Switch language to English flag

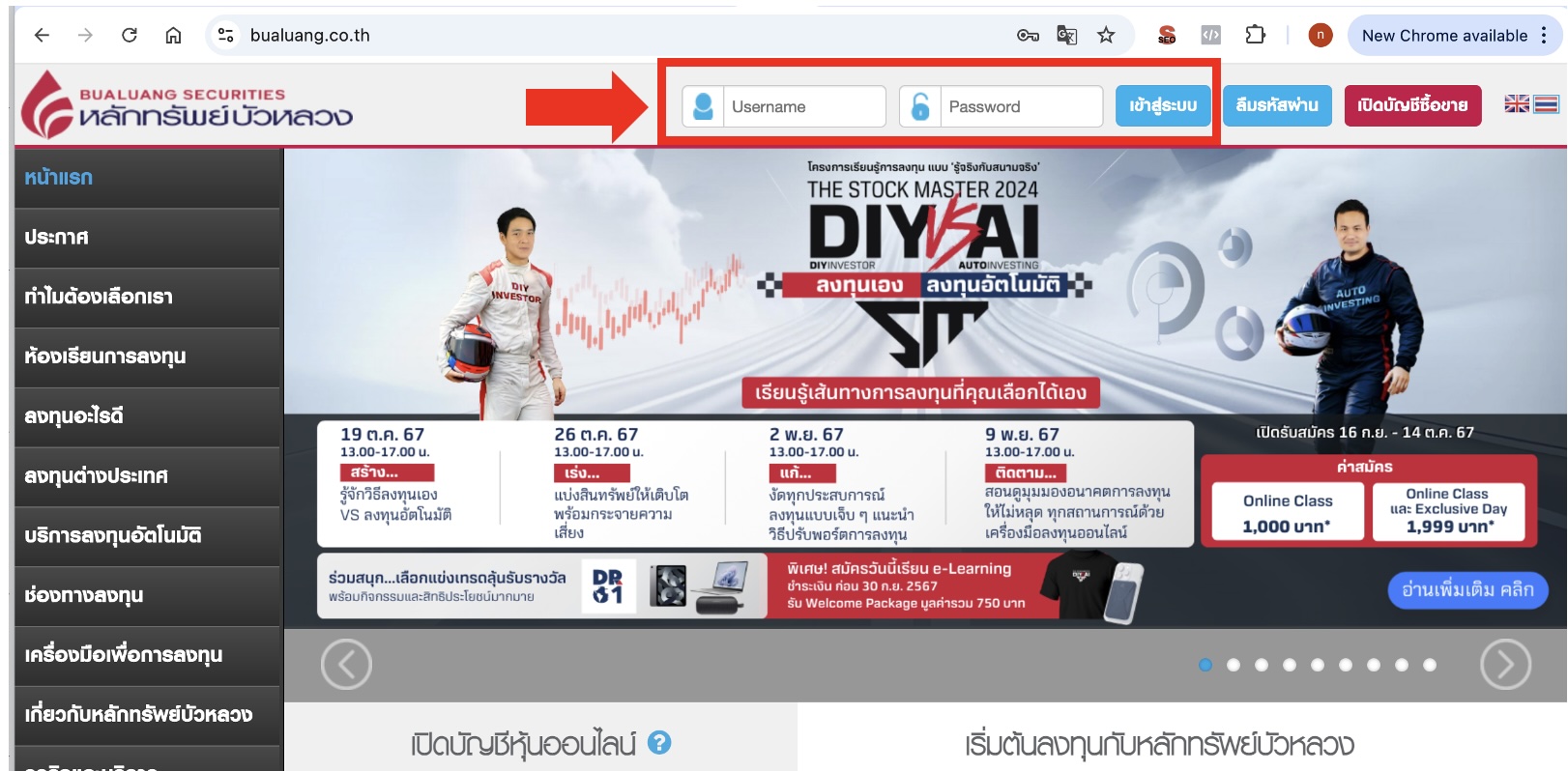(1517, 103)
